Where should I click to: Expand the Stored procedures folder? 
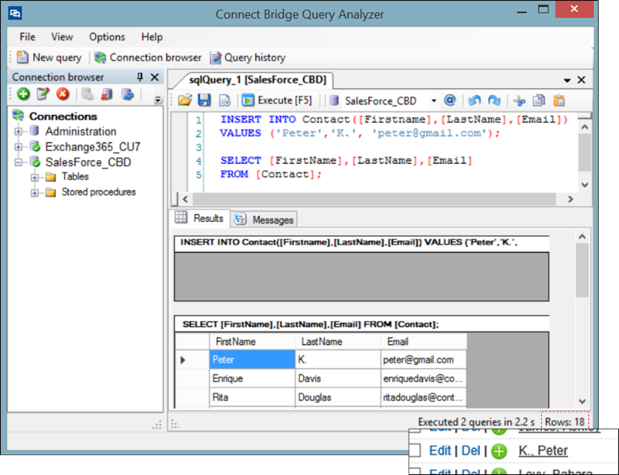coord(35,193)
